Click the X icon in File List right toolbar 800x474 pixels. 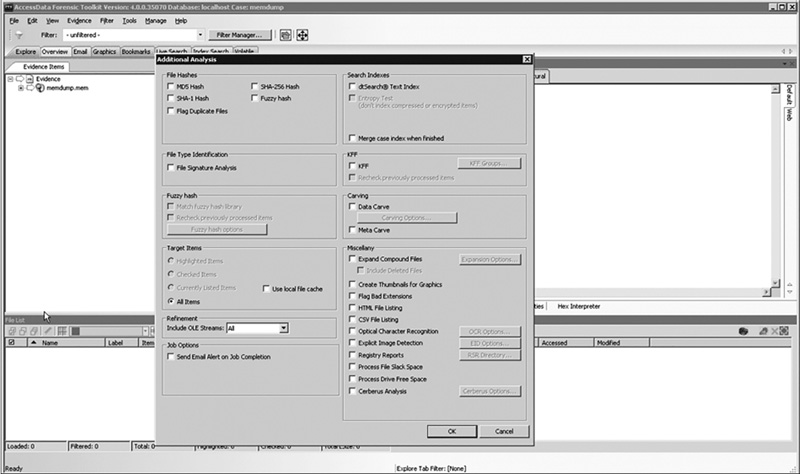click(774, 331)
